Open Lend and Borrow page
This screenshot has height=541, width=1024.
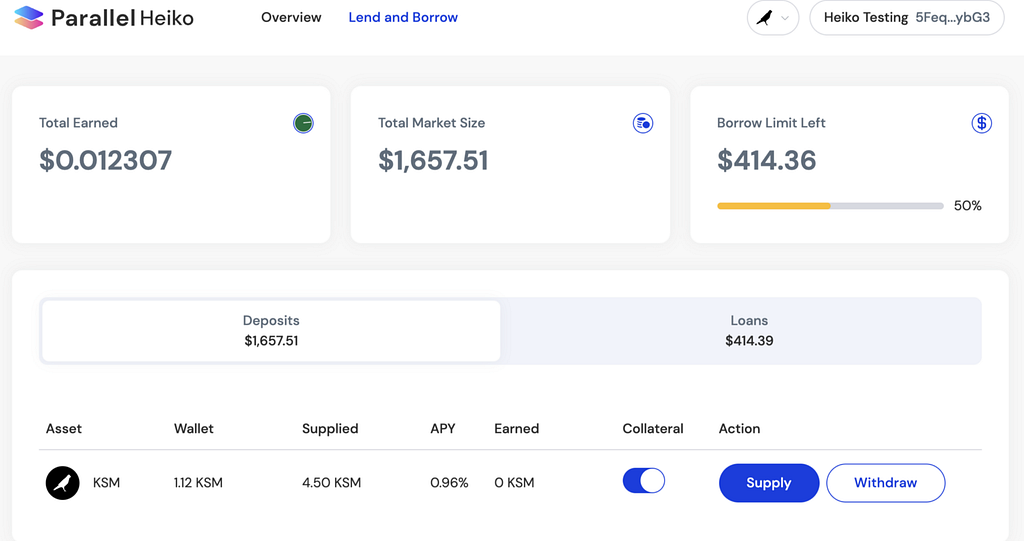[x=403, y=17]
